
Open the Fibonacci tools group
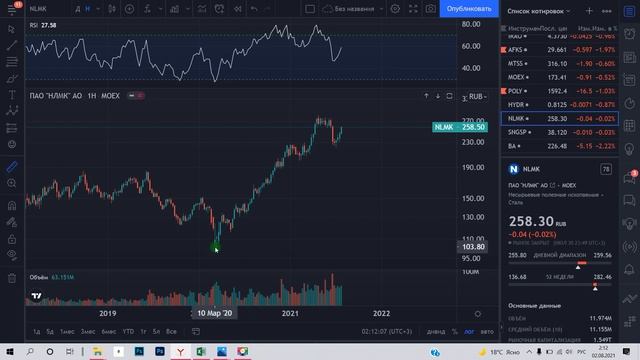(12, 62)
